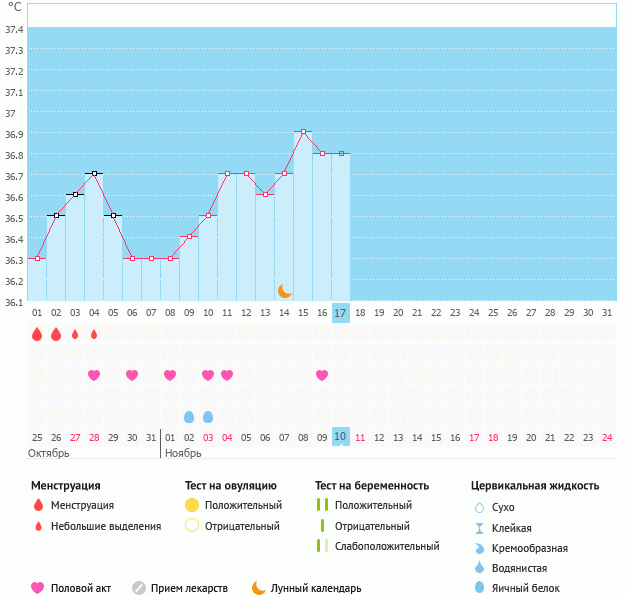Image resolution: width=626 pixels, height=595 pixels.
Task: Click the orange moon beside 'Лунный календарь'
Action: (259, 588)
